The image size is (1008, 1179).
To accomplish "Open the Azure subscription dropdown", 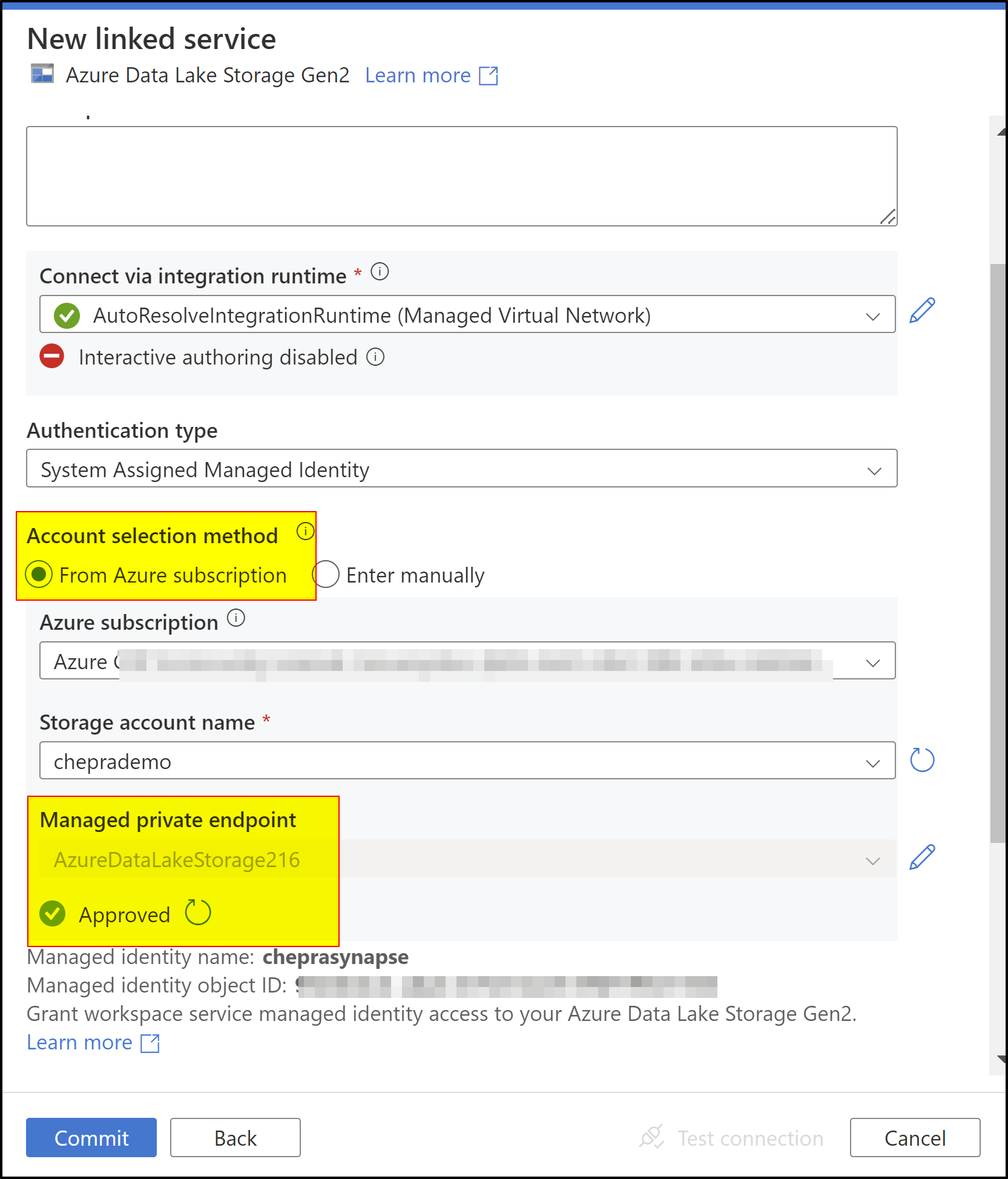I will [x=467, y=661].
